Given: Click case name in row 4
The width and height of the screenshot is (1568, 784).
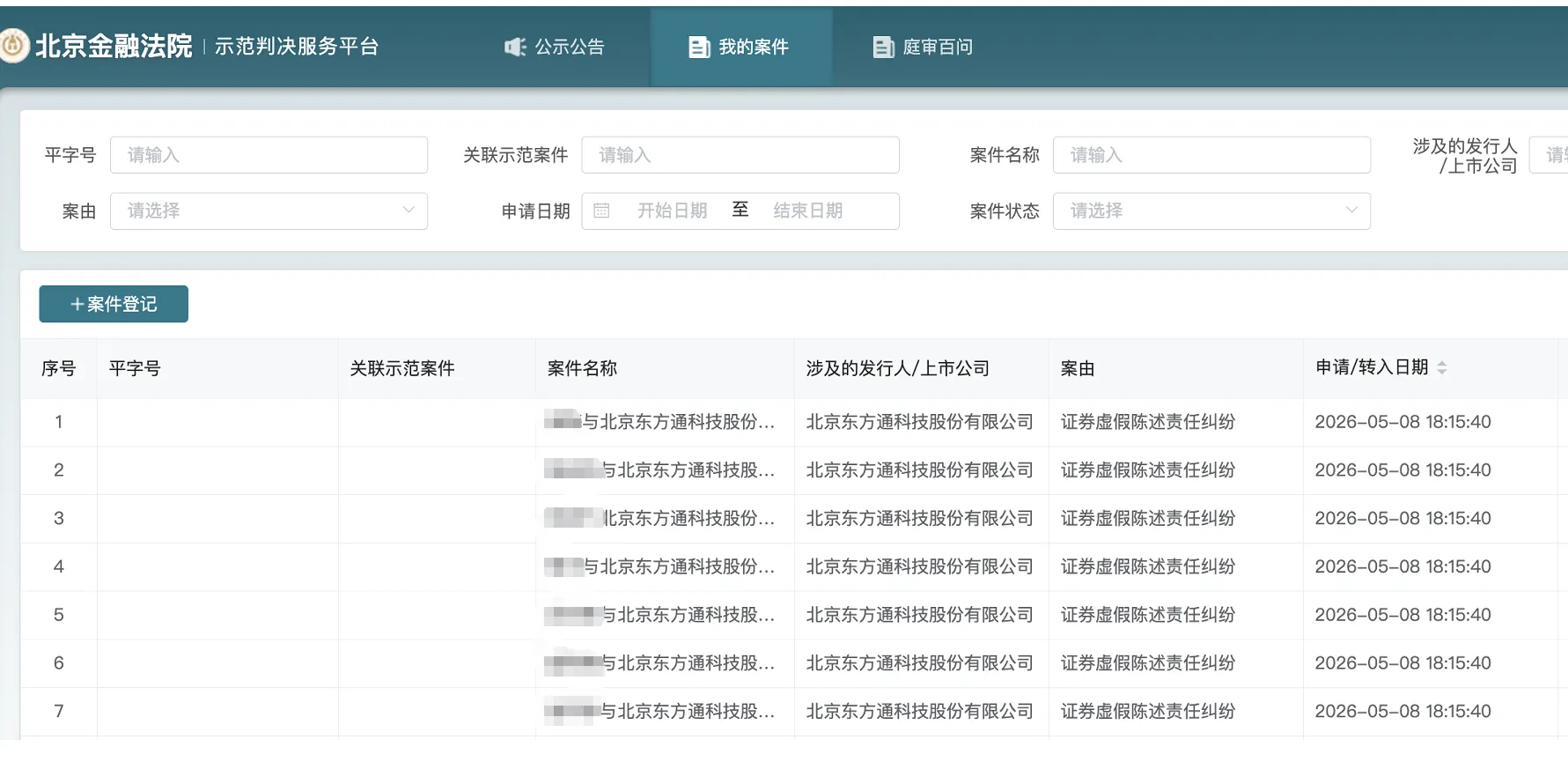Looking at the screenshot, I should pos(660,566).
